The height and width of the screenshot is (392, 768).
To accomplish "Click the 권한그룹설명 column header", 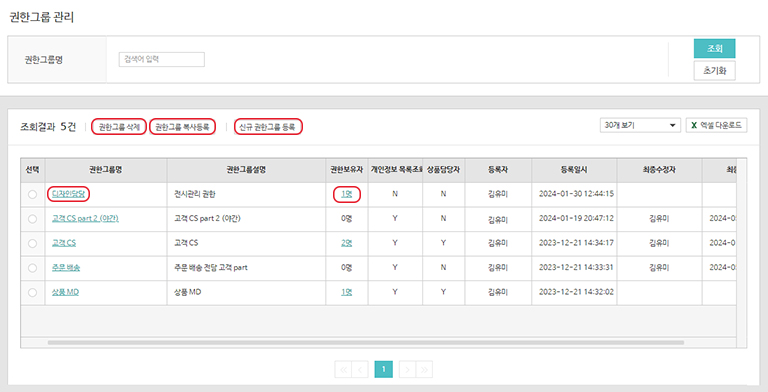I will (x=246, y=170).
